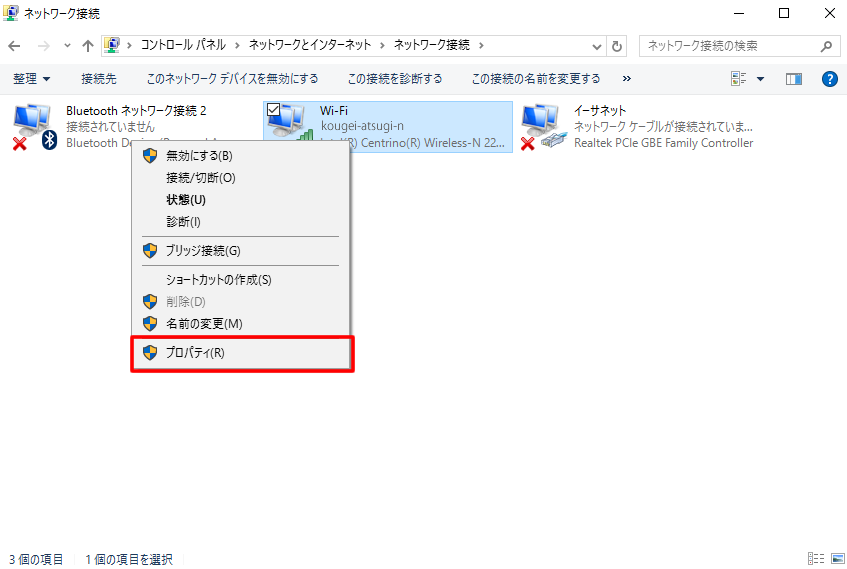The height and width of the screenshot is (569, 847).
Task: Click Realtek PCIe GBE Family Controller text
Action: tap(663, 143)
